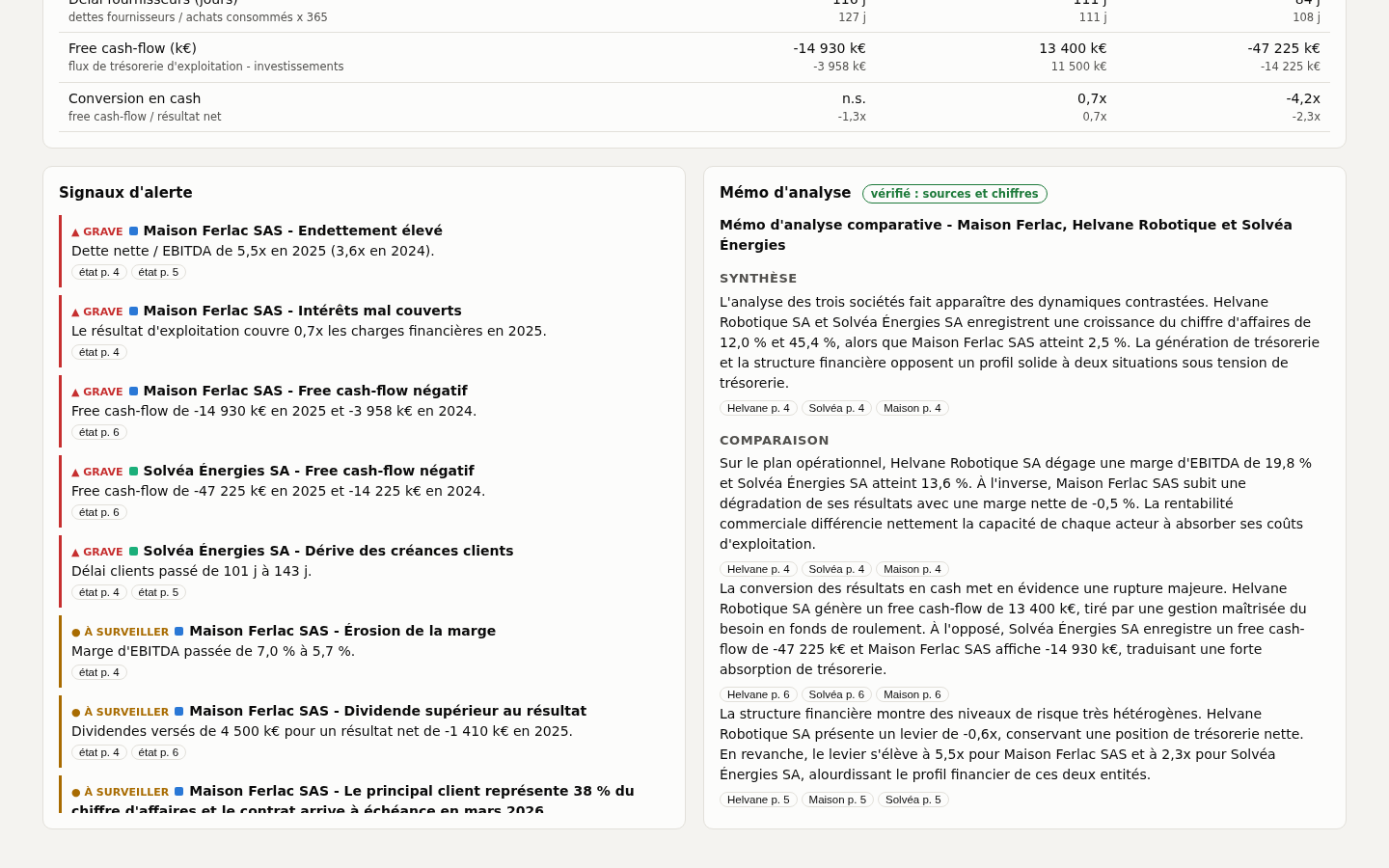This screenshot has width=1389, height=868.
Task: Click the '11 500 k€' prior-year value
Action: point(1078,67)
